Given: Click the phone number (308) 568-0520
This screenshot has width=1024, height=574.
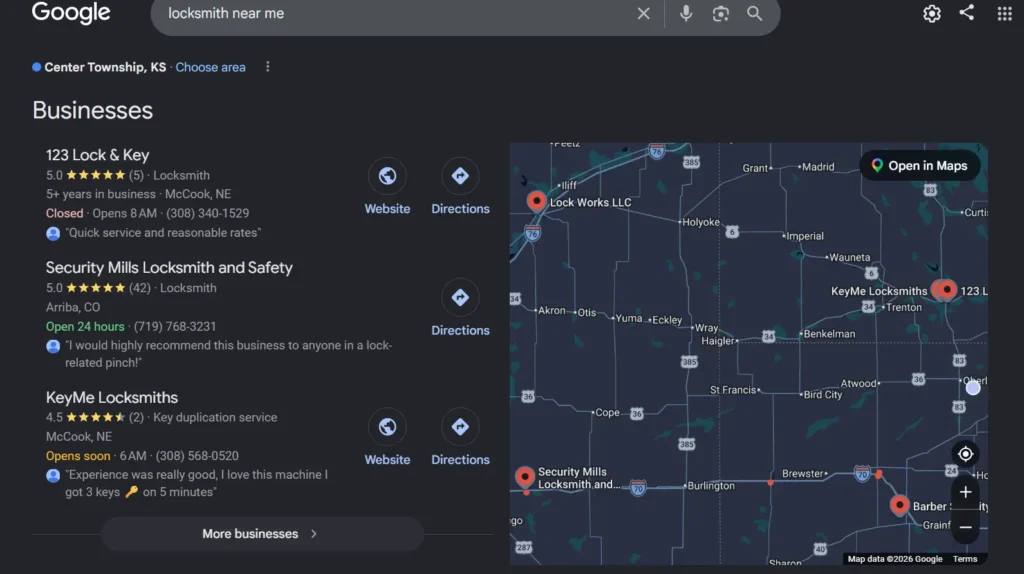Looking at the screenshot, I should coord(197,456).
